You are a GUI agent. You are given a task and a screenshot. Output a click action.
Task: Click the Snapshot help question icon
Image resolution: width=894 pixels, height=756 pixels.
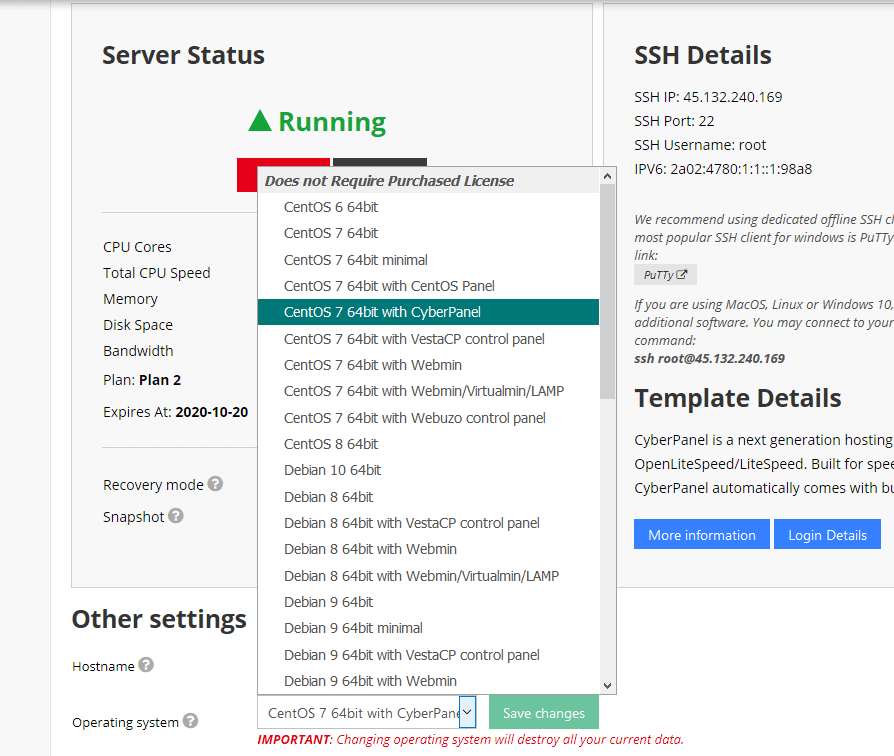(x=176, y=516)
